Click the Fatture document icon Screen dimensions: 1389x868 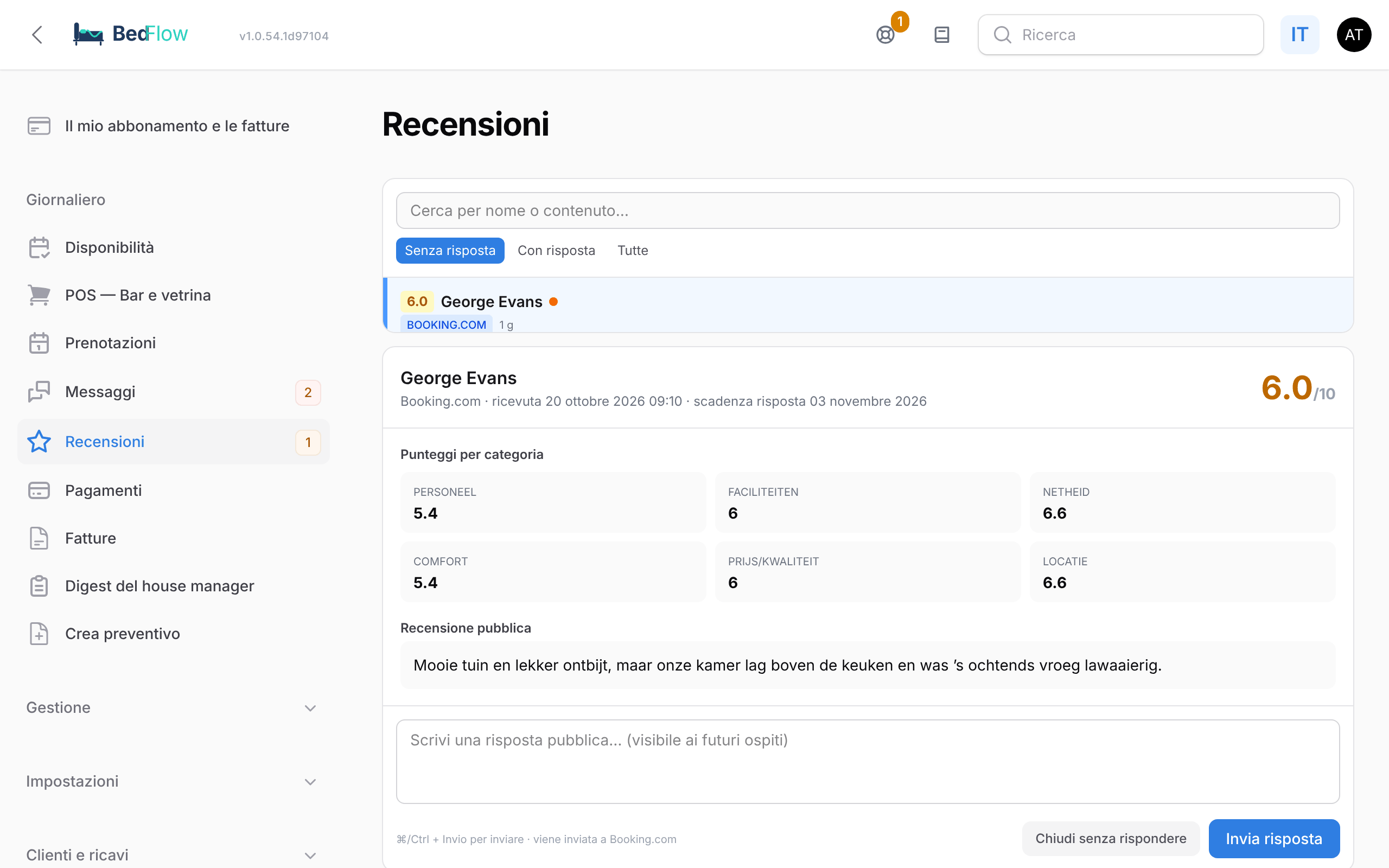[x=39, y=538]
